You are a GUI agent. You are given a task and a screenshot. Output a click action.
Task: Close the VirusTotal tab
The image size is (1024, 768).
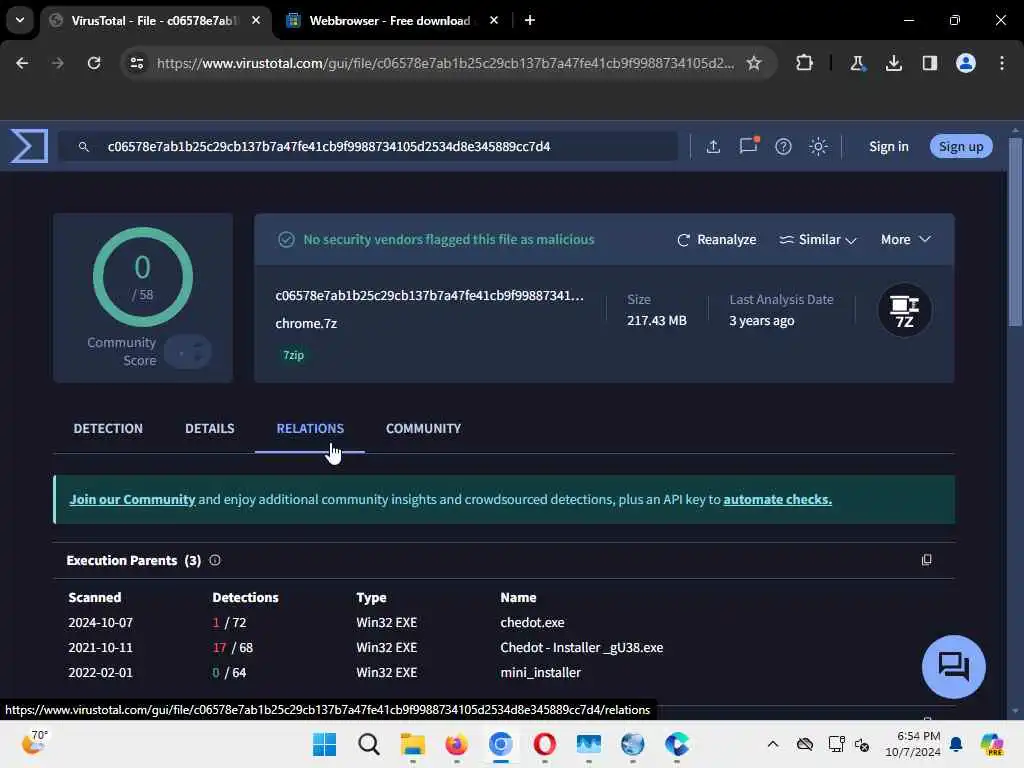(x=256, y=20)
